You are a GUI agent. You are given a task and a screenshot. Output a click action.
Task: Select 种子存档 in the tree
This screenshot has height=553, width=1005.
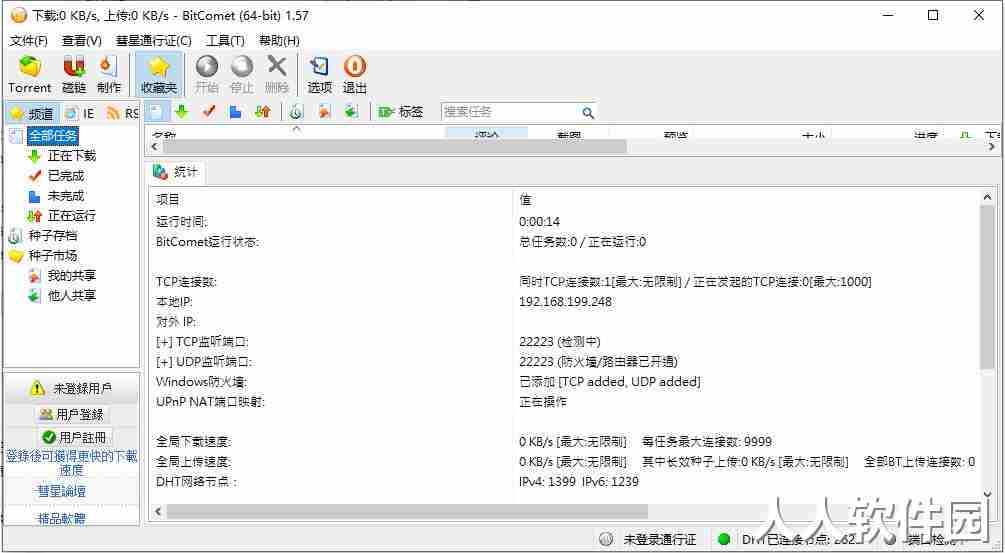click(x=53, y=236)
